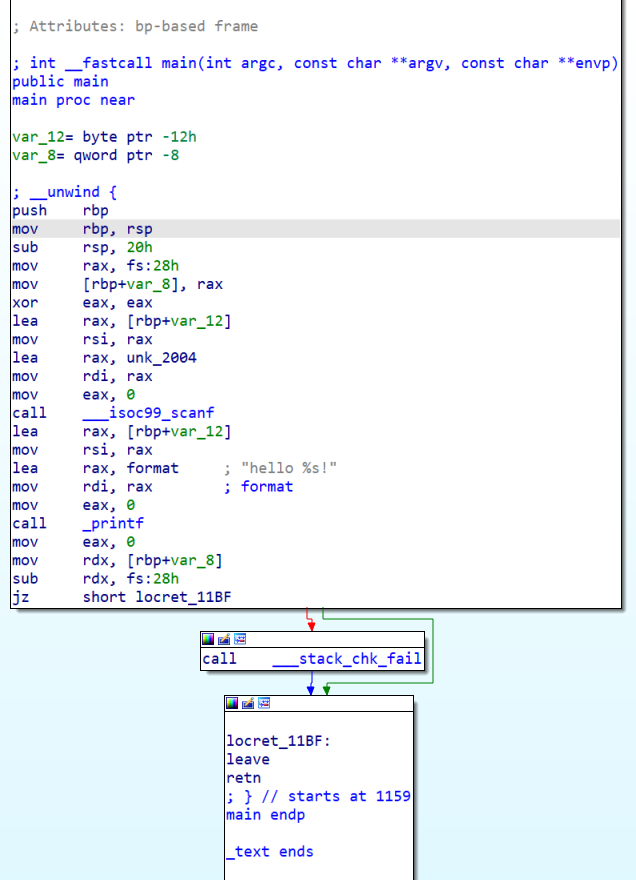Click the "locret_11BF:" label line

click(x=278, y=741)
